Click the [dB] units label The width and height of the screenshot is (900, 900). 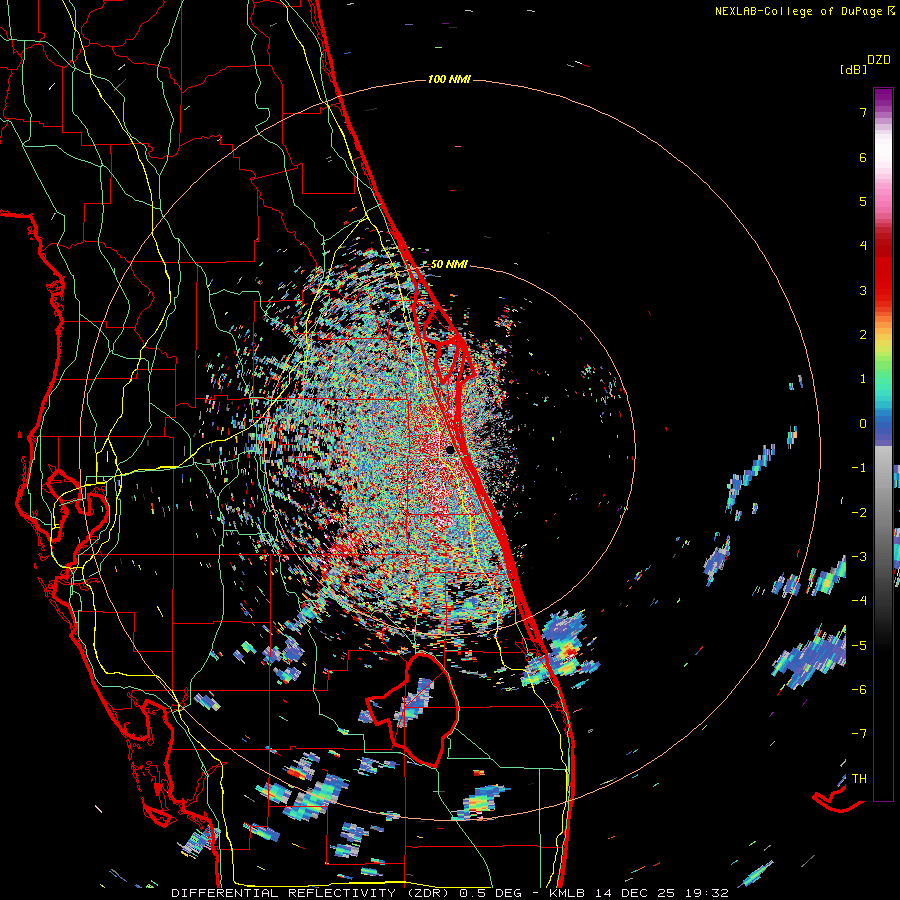click(x=853, y=70)
